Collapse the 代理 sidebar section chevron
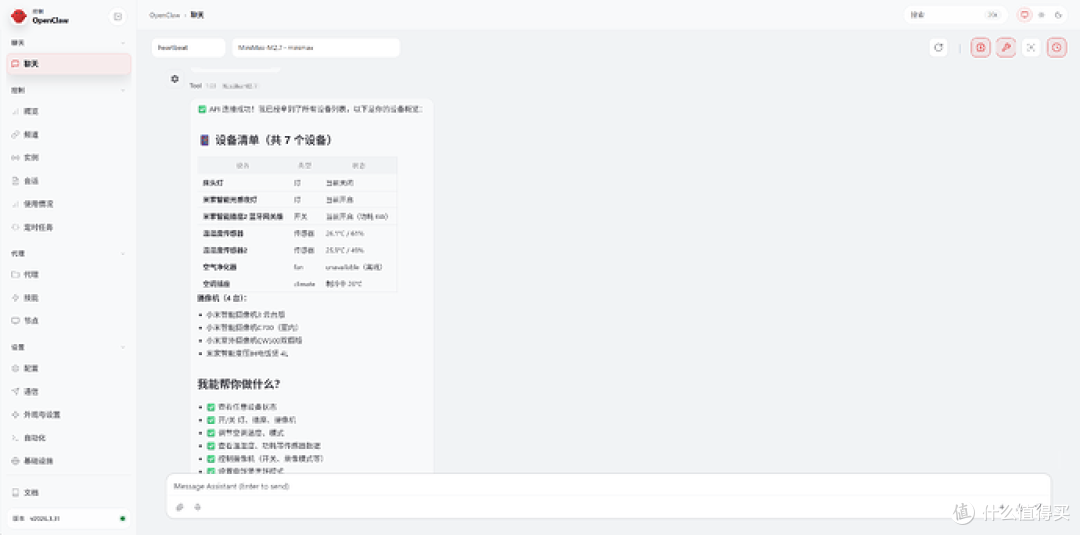The image size is (1080, 535). point(123,253)
